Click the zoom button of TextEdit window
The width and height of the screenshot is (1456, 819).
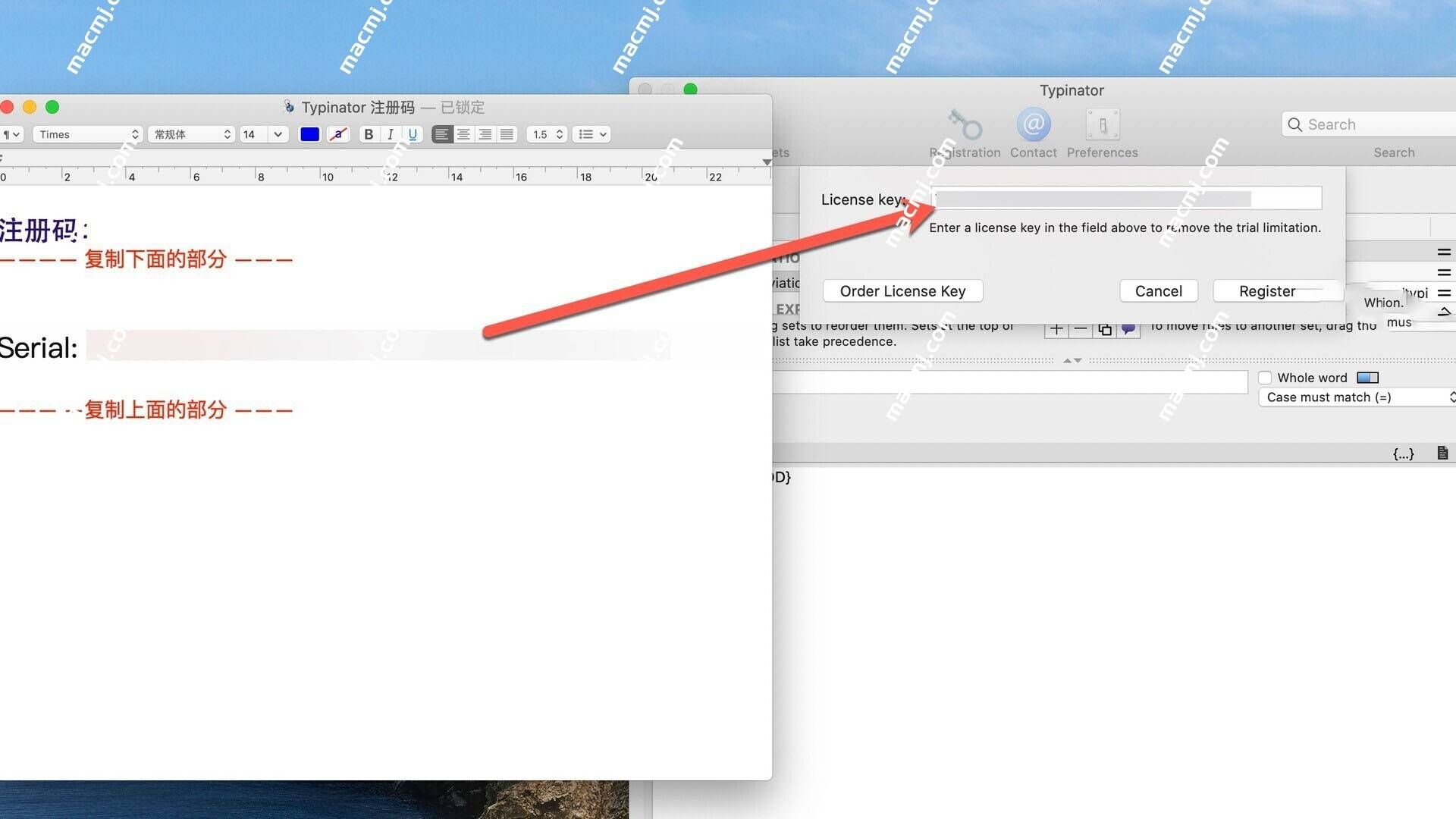tap(52, 107)
